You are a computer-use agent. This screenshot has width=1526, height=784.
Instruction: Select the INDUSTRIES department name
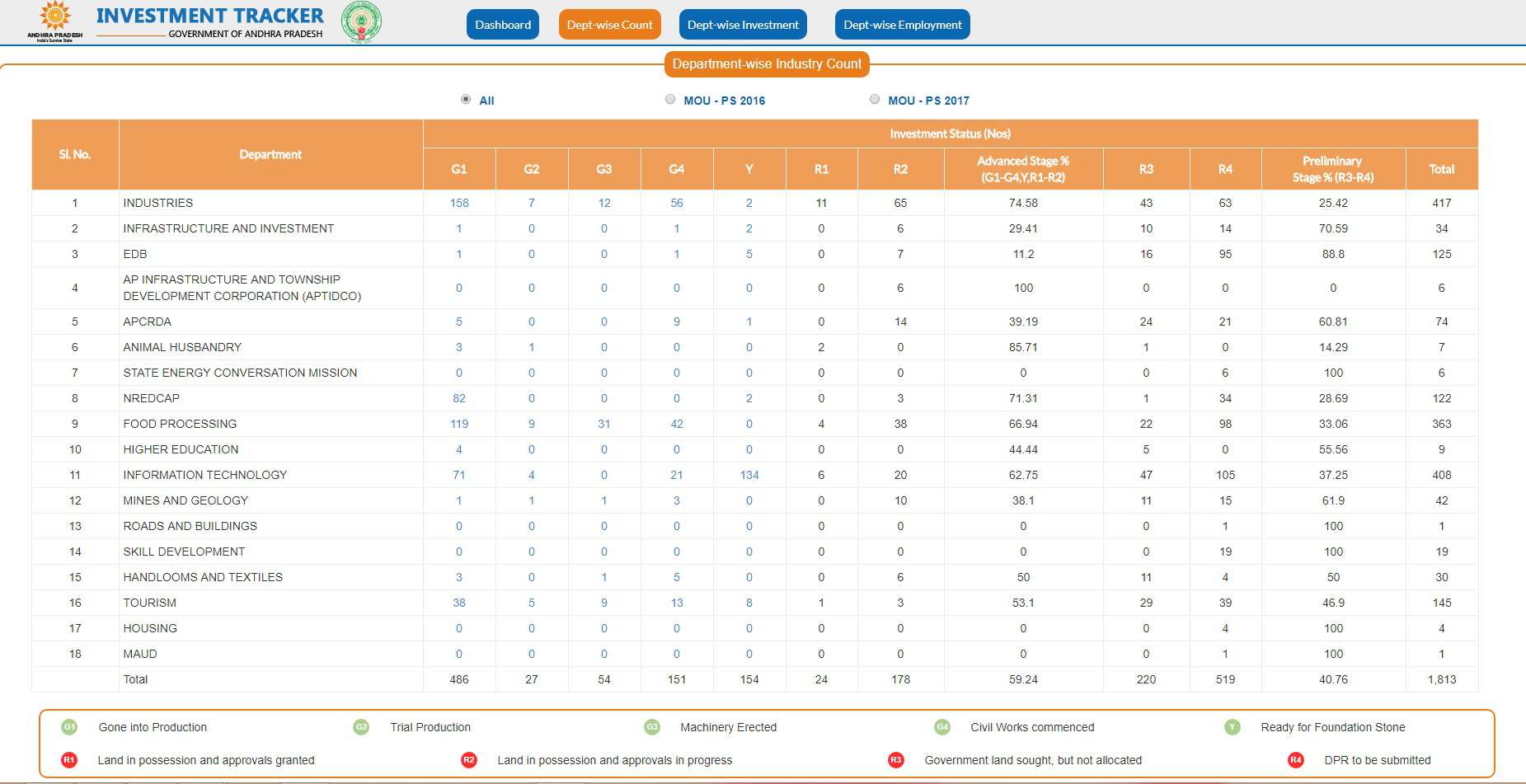click(157, 203)
